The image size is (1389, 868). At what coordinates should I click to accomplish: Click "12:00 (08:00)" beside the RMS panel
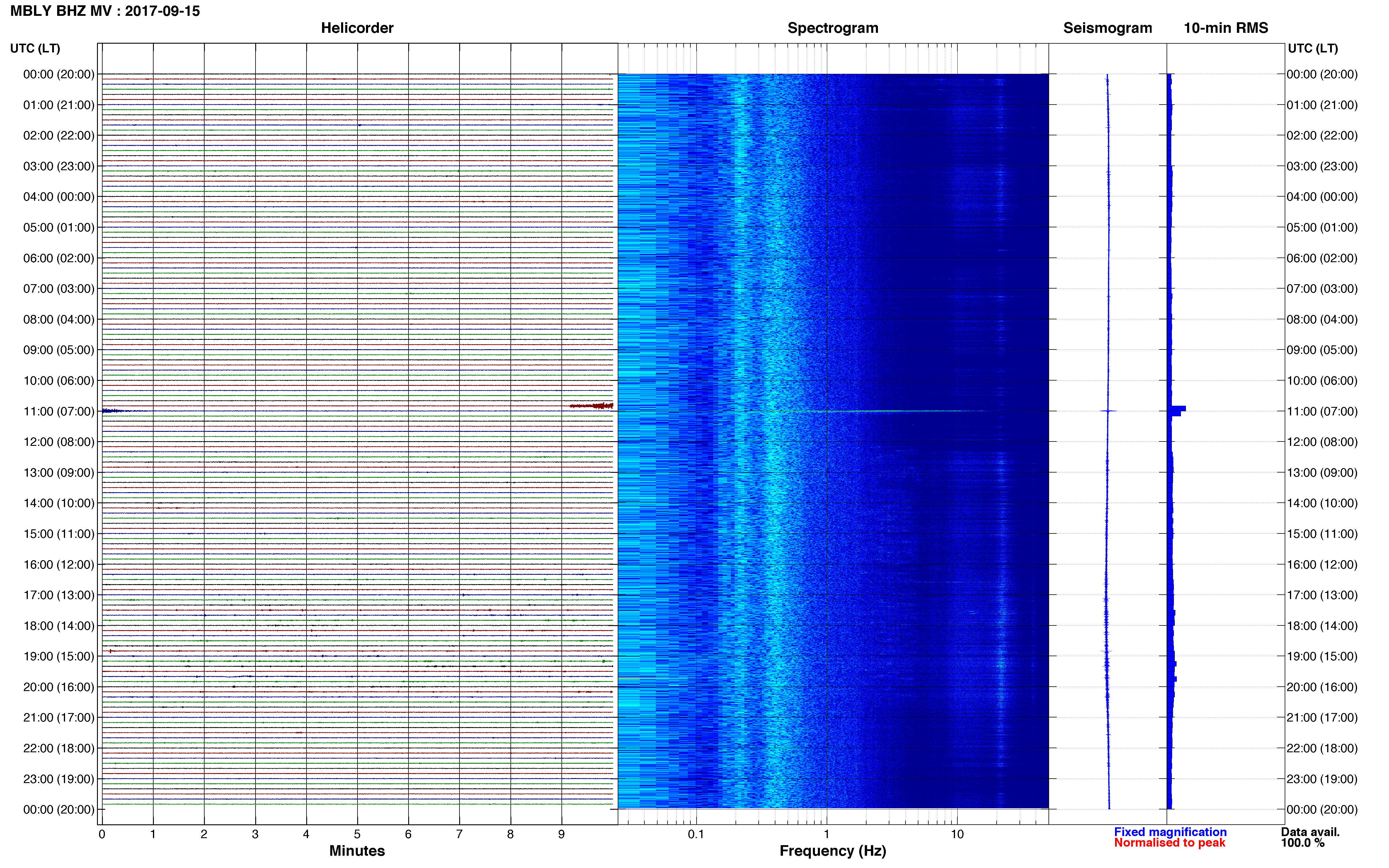click(1322, 442)
